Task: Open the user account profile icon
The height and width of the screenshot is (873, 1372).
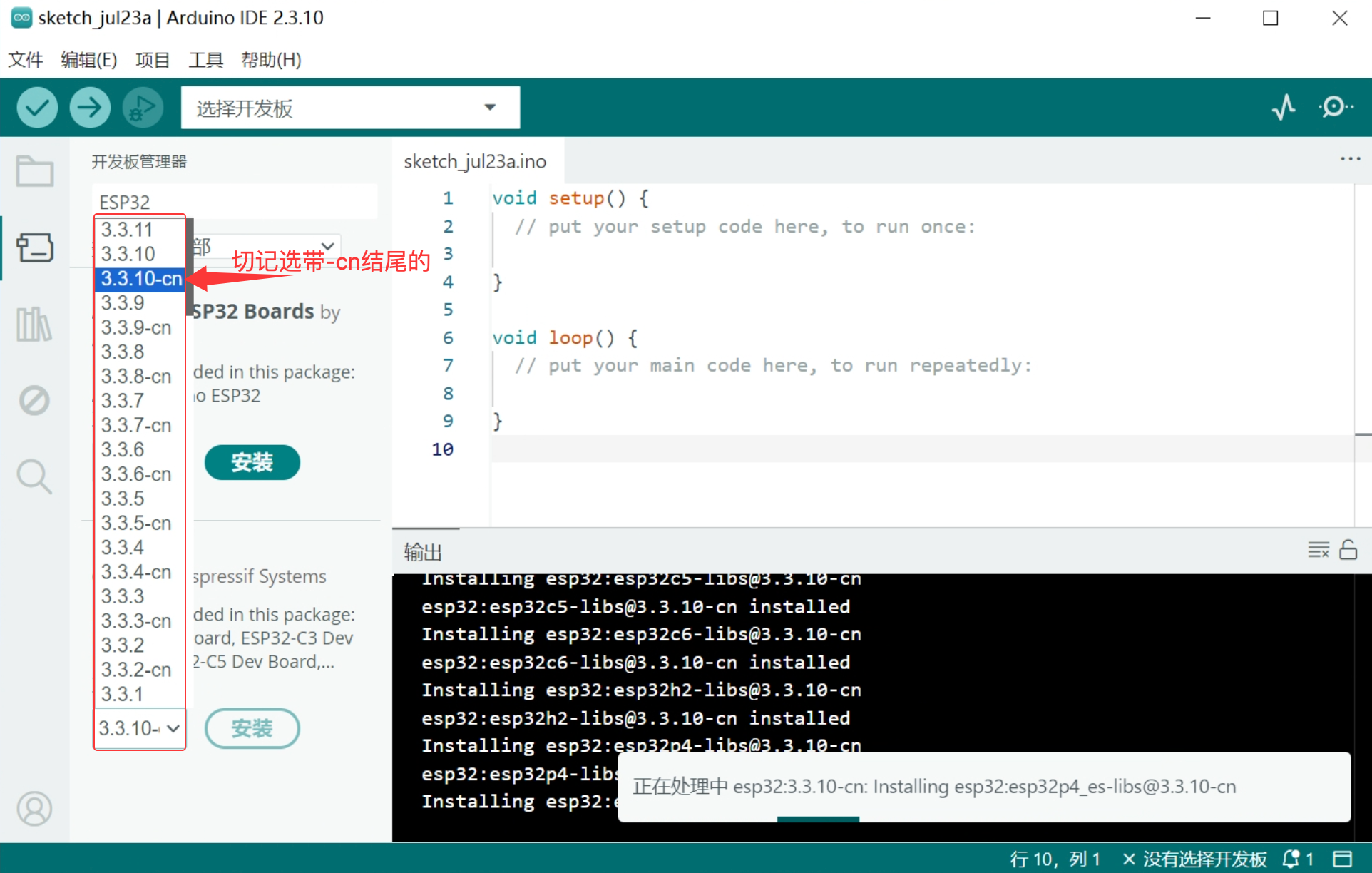Action: coord(34,809)
